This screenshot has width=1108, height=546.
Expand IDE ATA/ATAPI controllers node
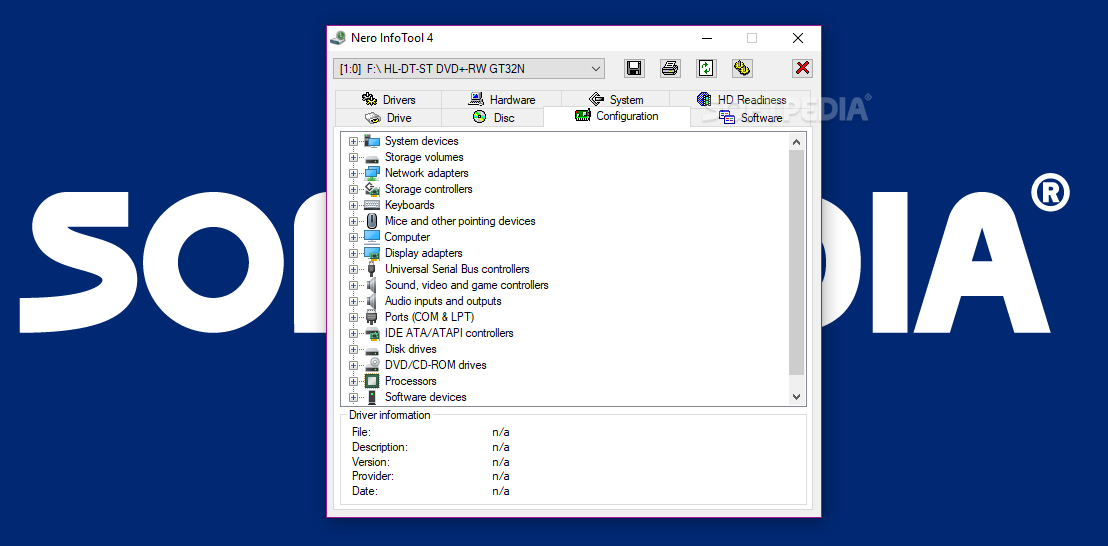pos(353,333)
